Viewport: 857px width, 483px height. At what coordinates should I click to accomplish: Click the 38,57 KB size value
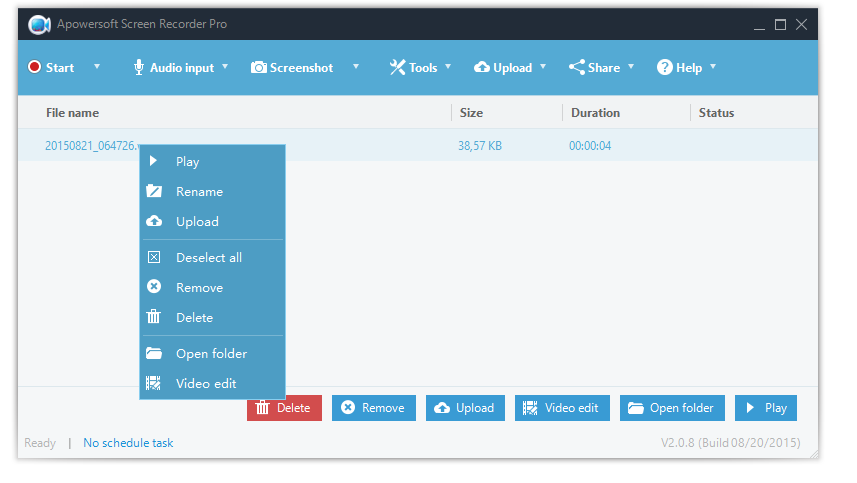(x=480, y=146)
